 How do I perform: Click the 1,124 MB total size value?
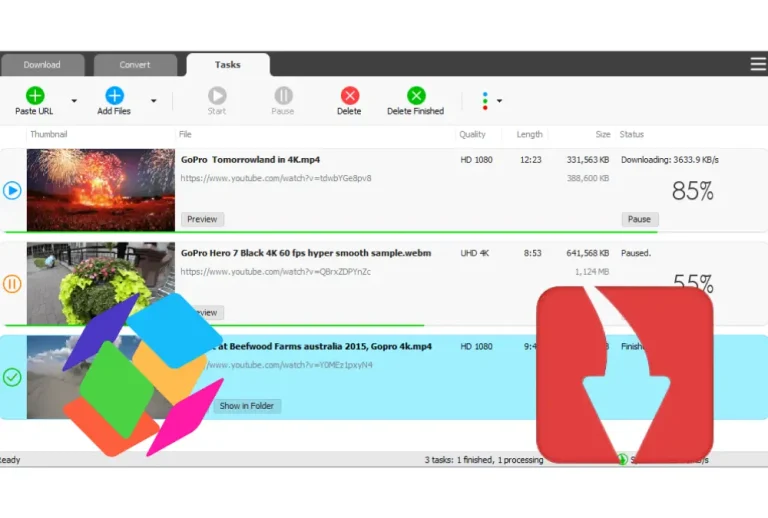[592, 272]
